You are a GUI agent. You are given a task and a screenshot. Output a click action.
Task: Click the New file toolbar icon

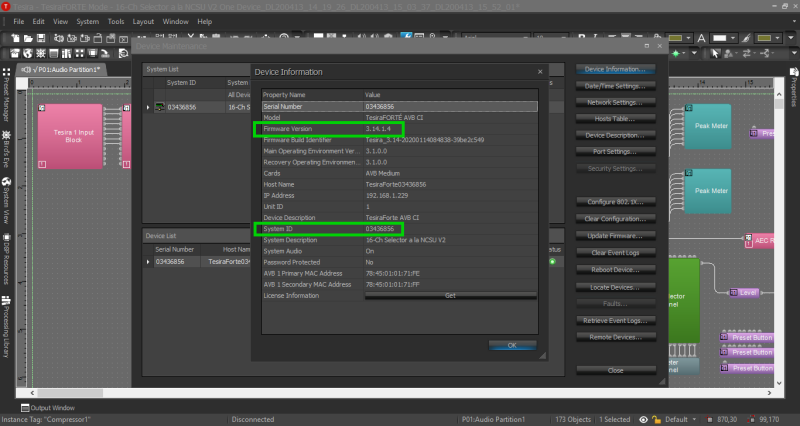click(x=15, y=38)
